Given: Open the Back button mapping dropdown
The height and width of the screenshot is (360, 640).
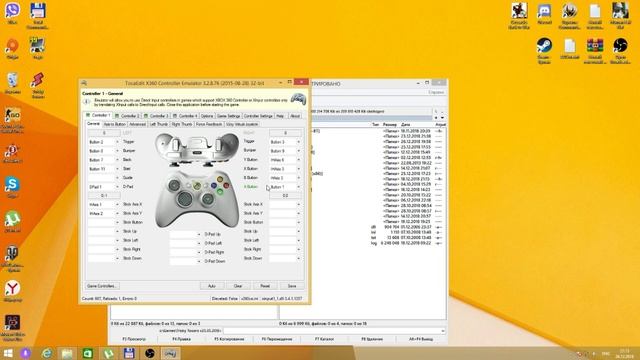Looking at the screenshot, I should [118, 160].
